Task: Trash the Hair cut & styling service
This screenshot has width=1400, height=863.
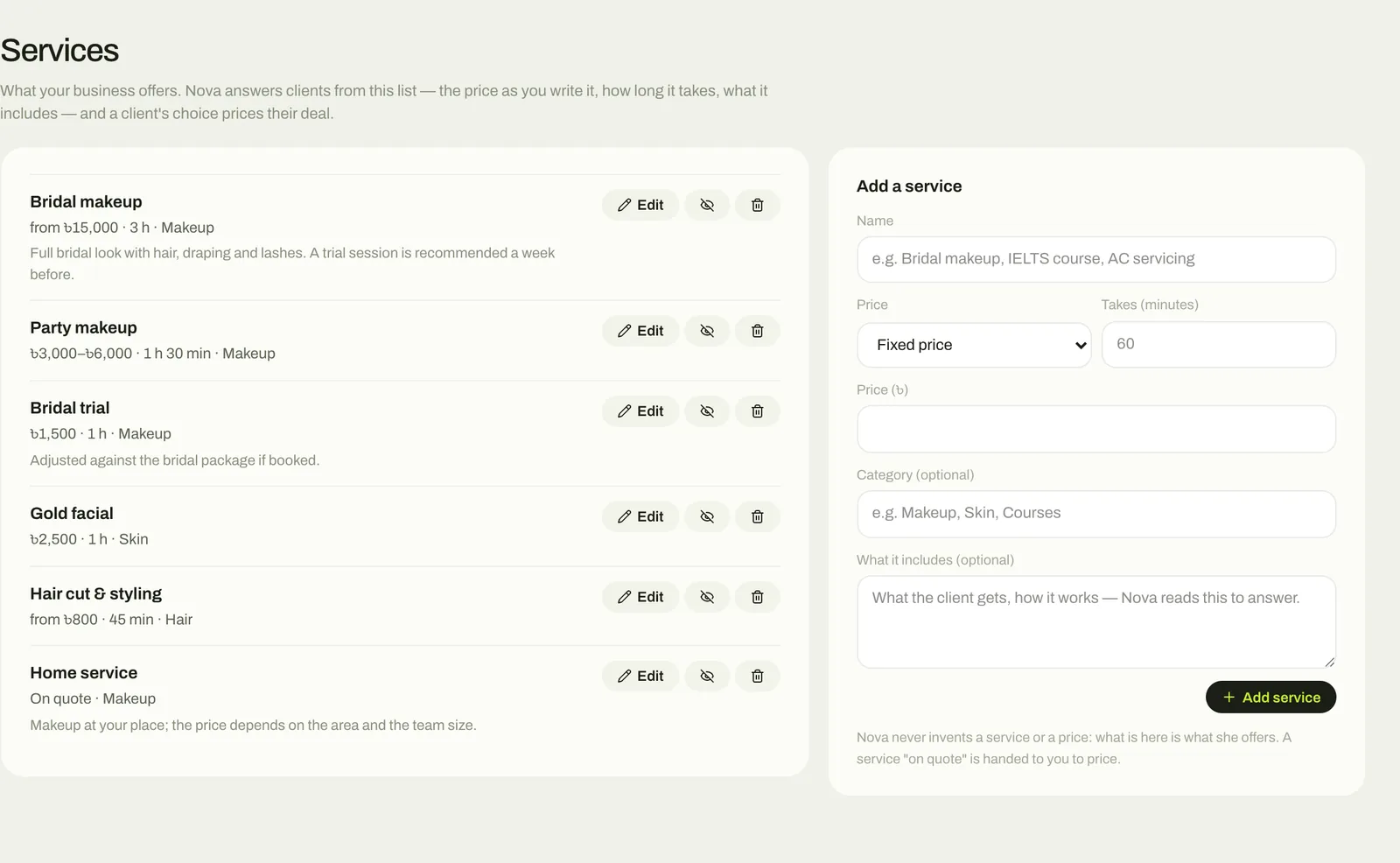Action: coord(758,597)
